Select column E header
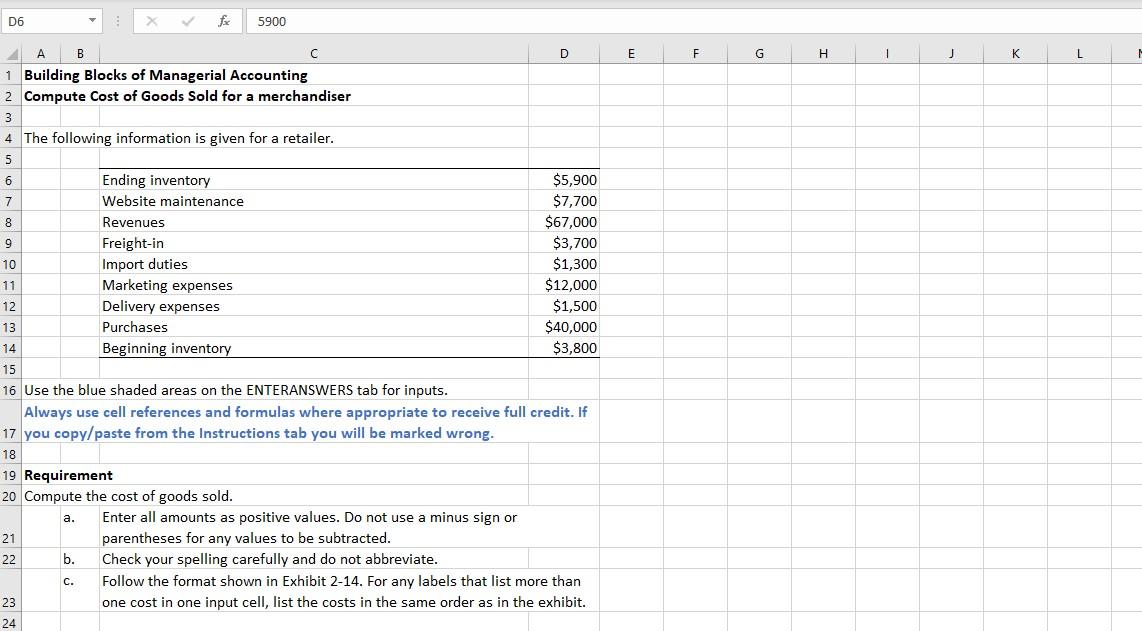Viewport: 1142px width, 631px height. point(631,53)
